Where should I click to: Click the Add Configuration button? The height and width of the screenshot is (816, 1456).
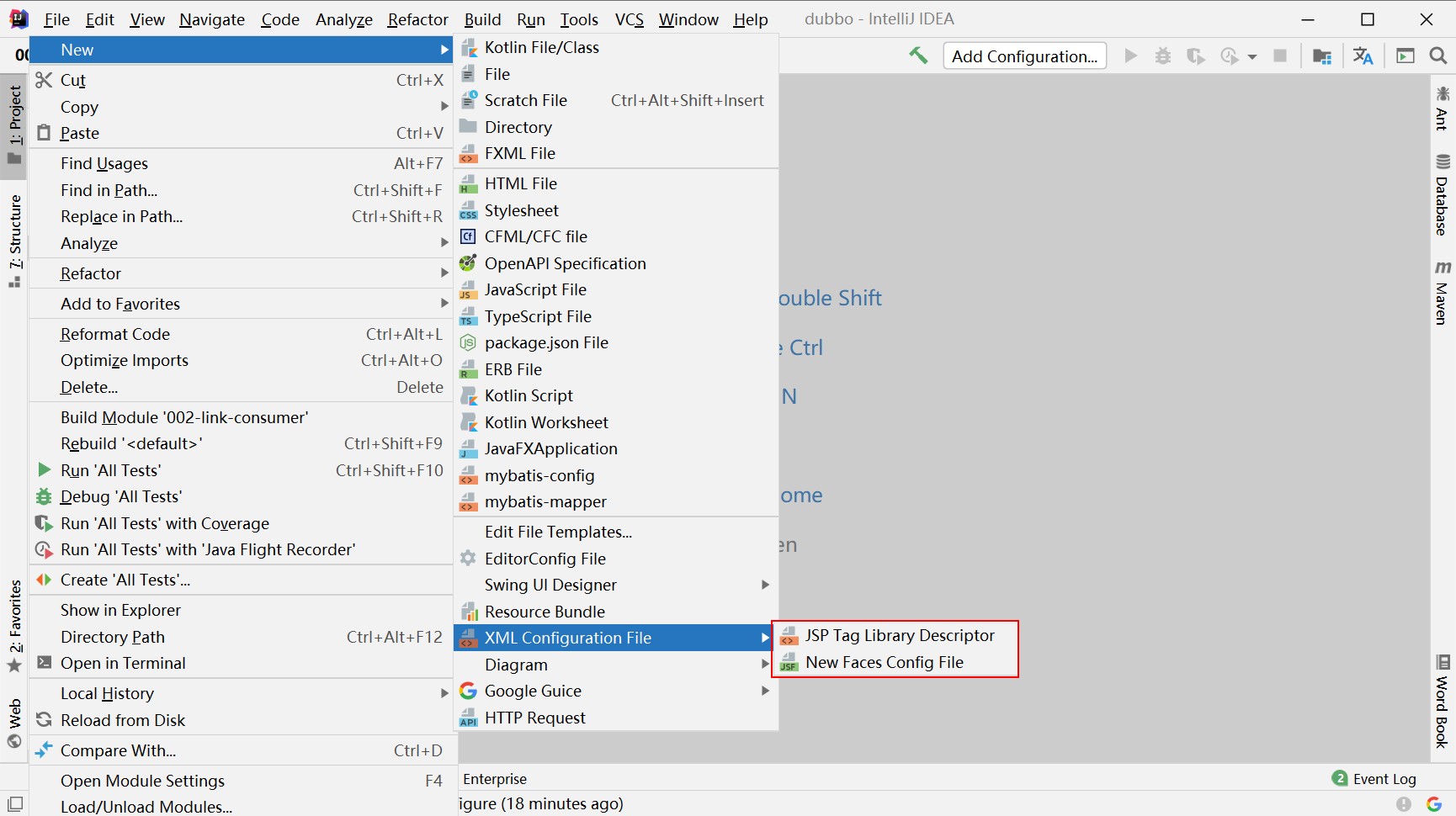pyautogui.click(x=1024, y=56)
